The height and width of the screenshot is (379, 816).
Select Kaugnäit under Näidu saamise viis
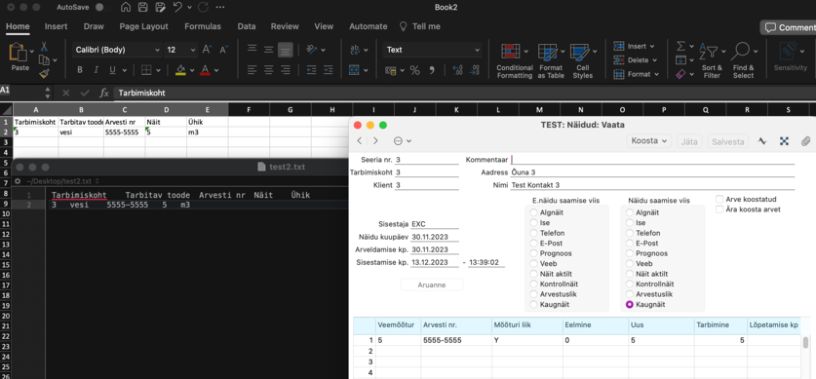point(630,305)
